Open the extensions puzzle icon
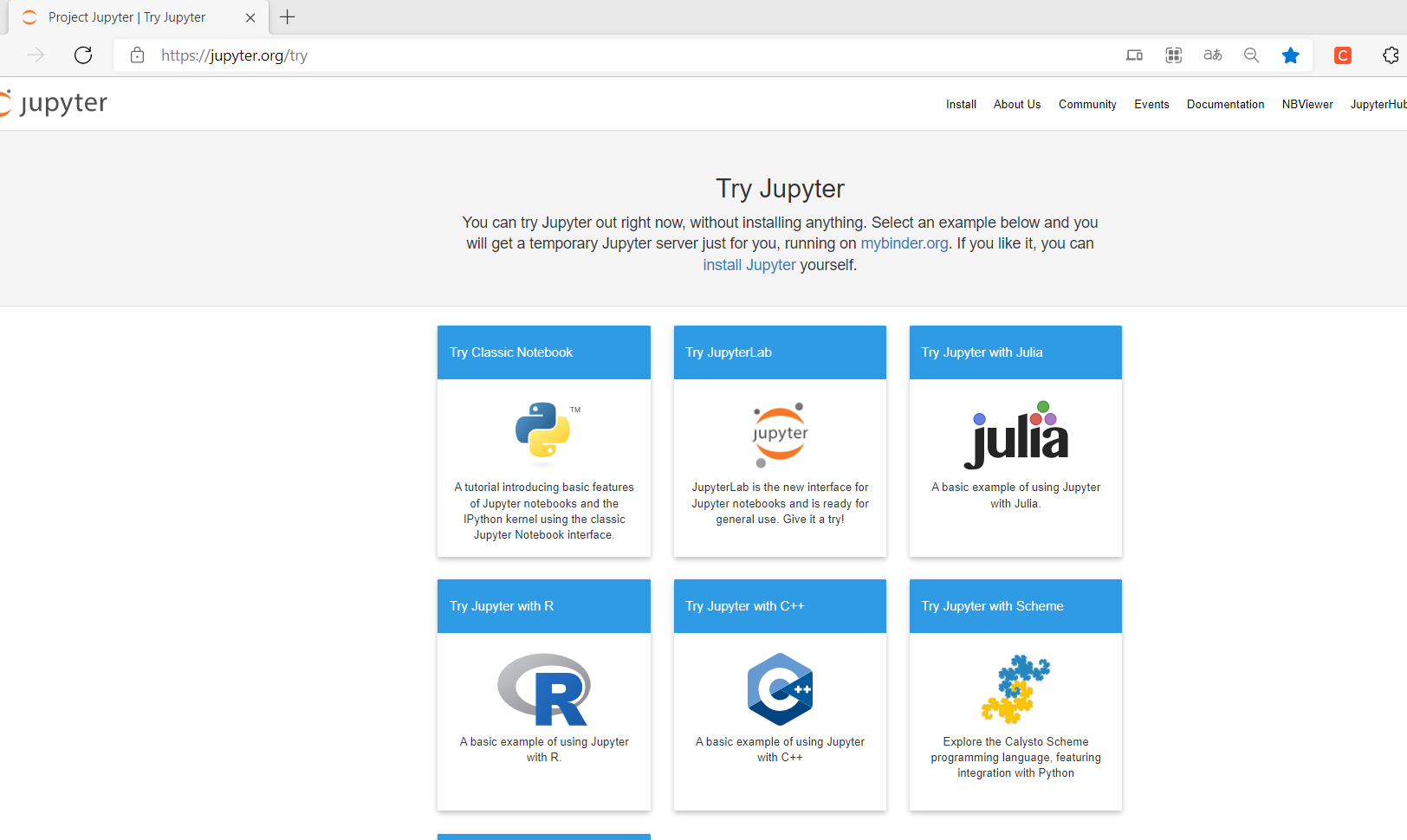This screenshot has height=840, width=1407. click(1391, 55)
